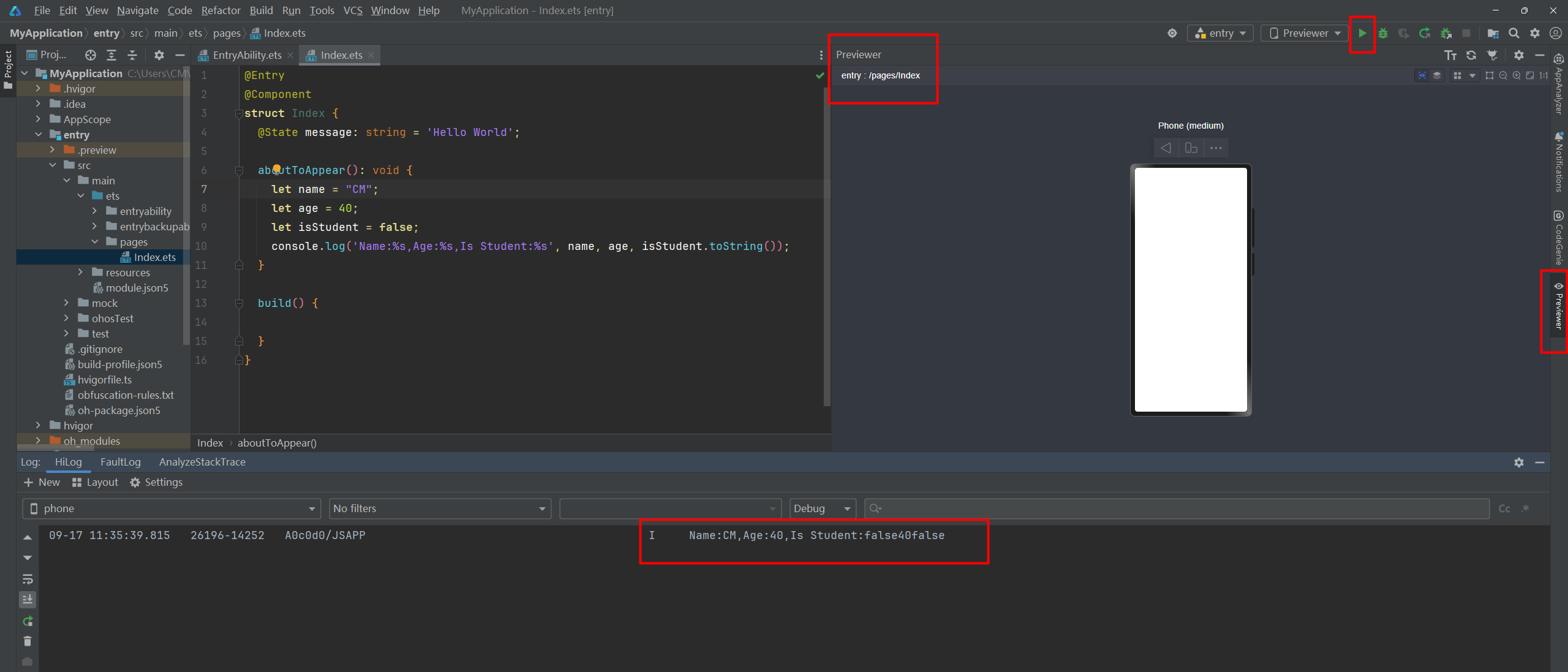Image resolution: width=1568 pixels, height=672 pixels.
Task: Zoom in the previewer
Action: (x=1517, y=75)
